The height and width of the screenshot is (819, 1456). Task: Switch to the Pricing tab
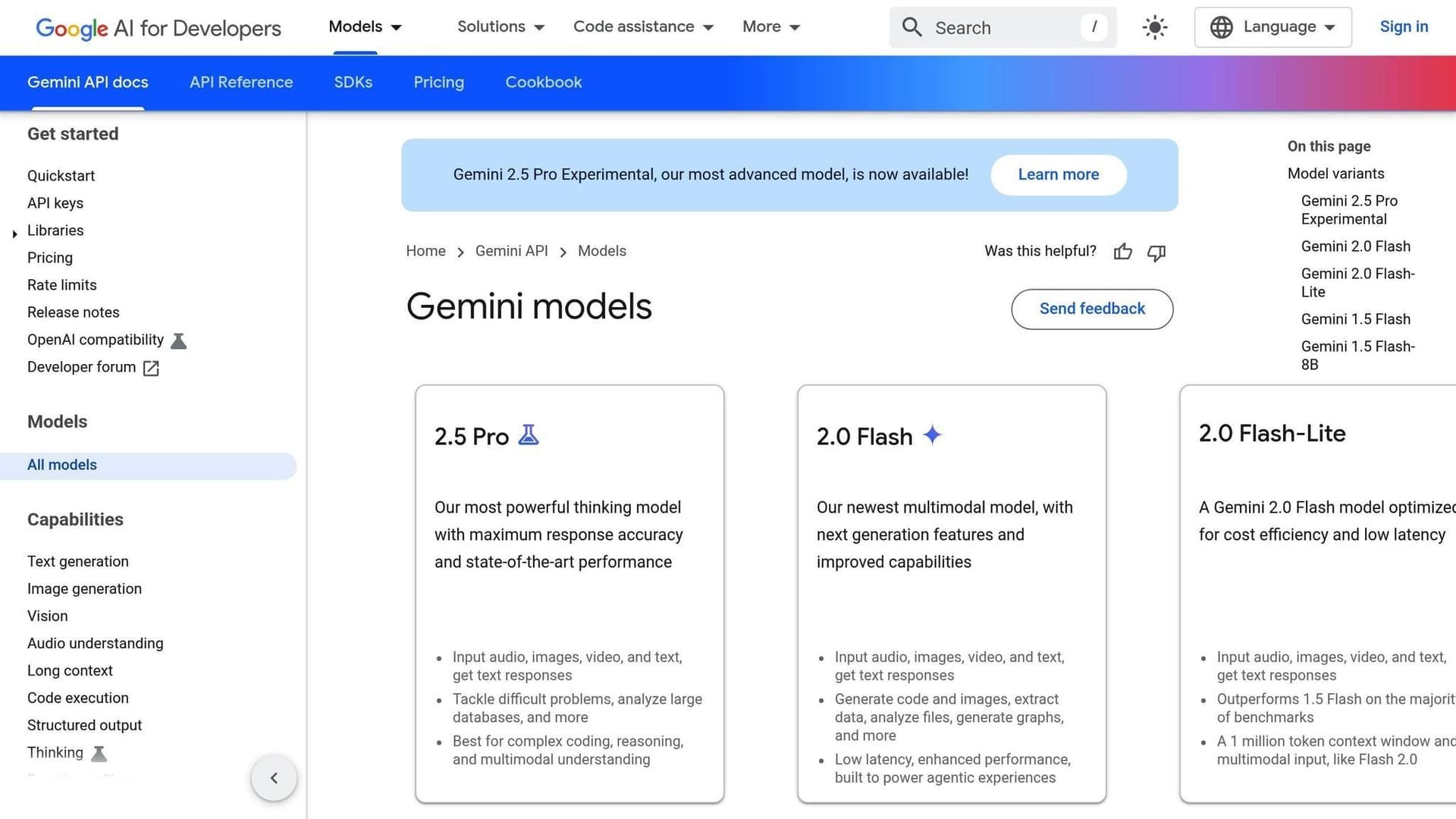[438, 82]
